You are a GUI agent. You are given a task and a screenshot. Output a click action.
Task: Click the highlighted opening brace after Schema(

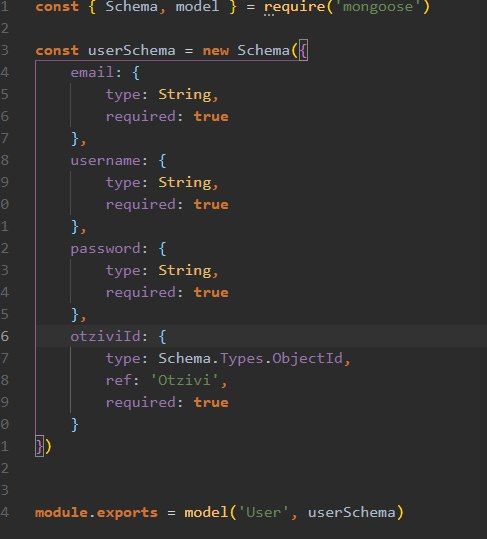303,51
